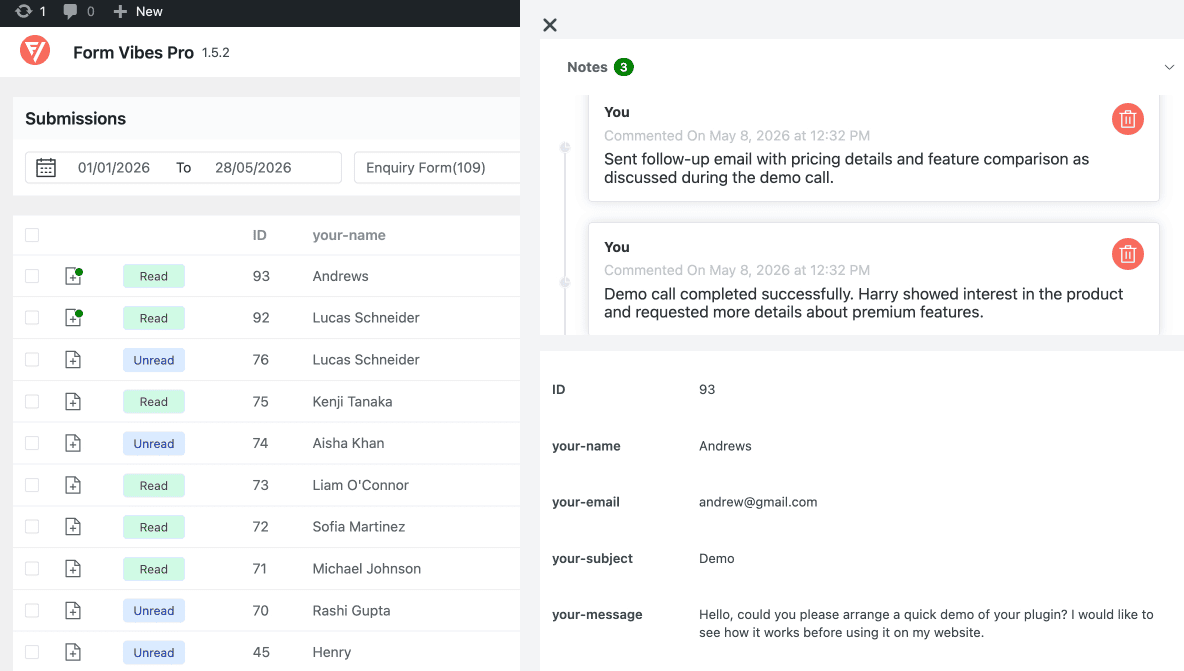Image resolution: width=1184 pixels, height=671 pixels.
Task: Open notes icon for Liam O'Connor
Action: [x=73, y=485]
